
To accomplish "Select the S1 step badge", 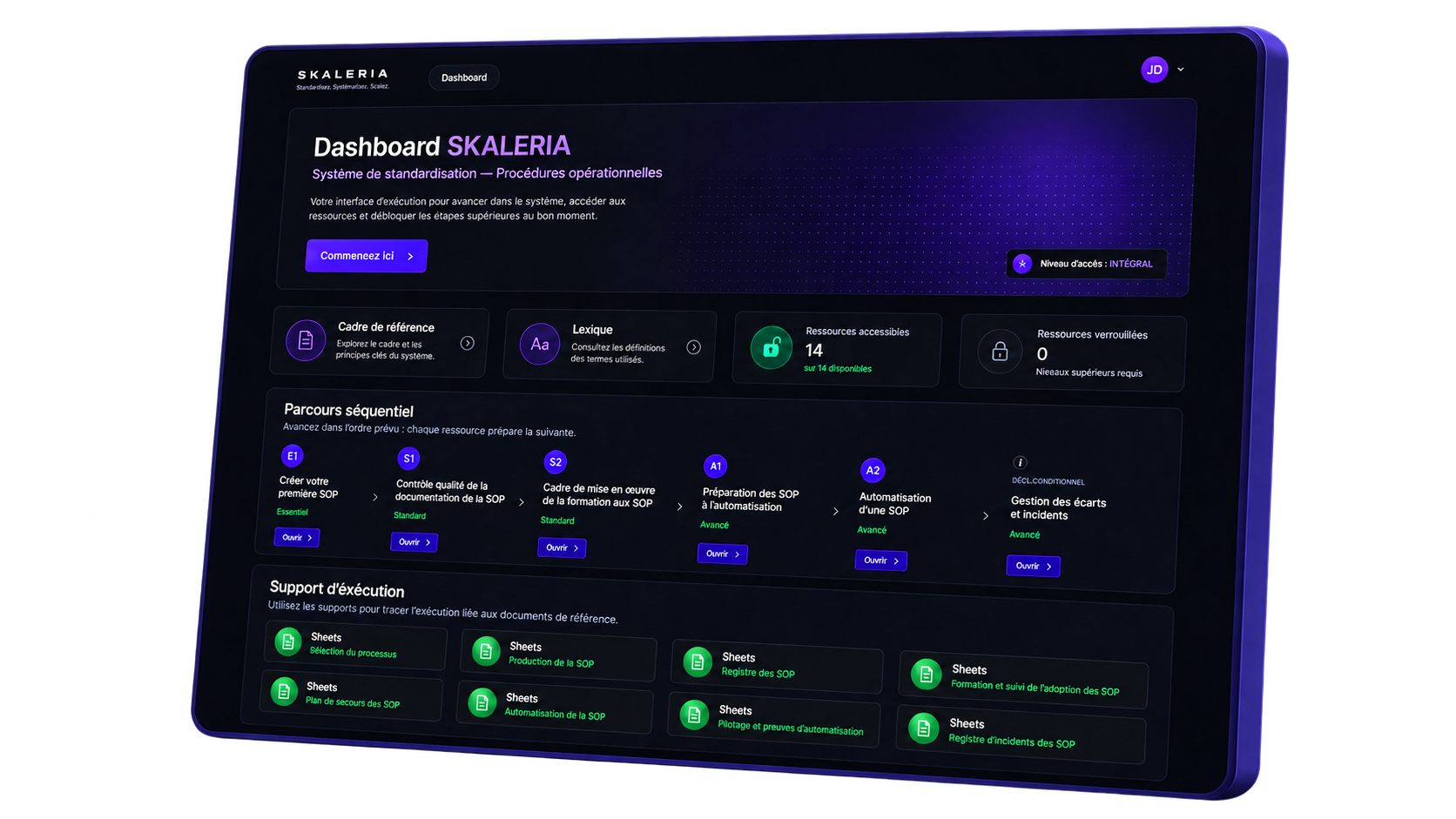I will pos(408,459).
